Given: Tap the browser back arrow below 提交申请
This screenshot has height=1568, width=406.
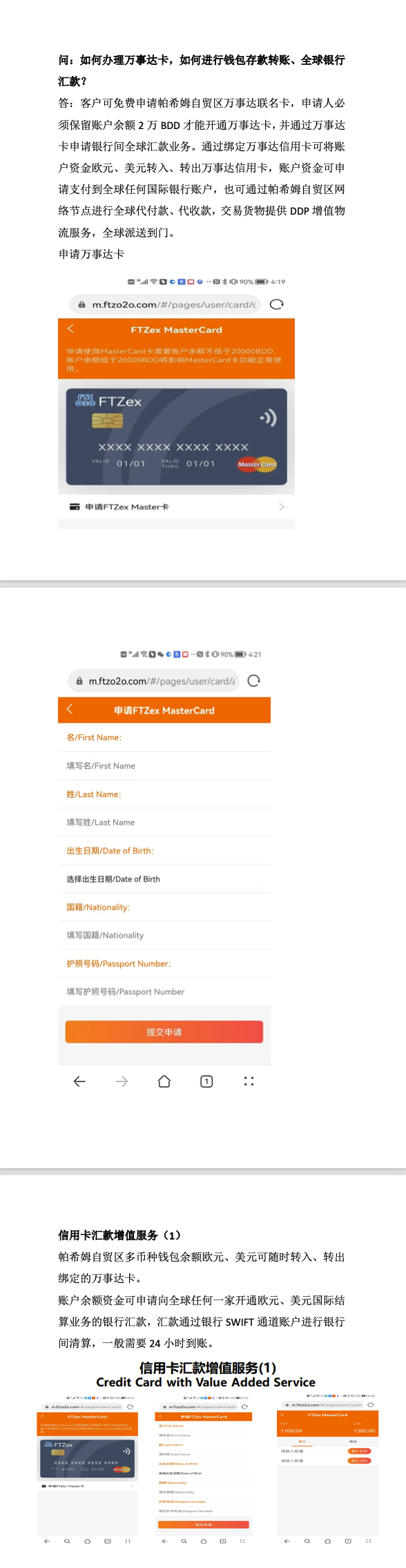Looking at the screenshot, I should (x=79, y=1081).
